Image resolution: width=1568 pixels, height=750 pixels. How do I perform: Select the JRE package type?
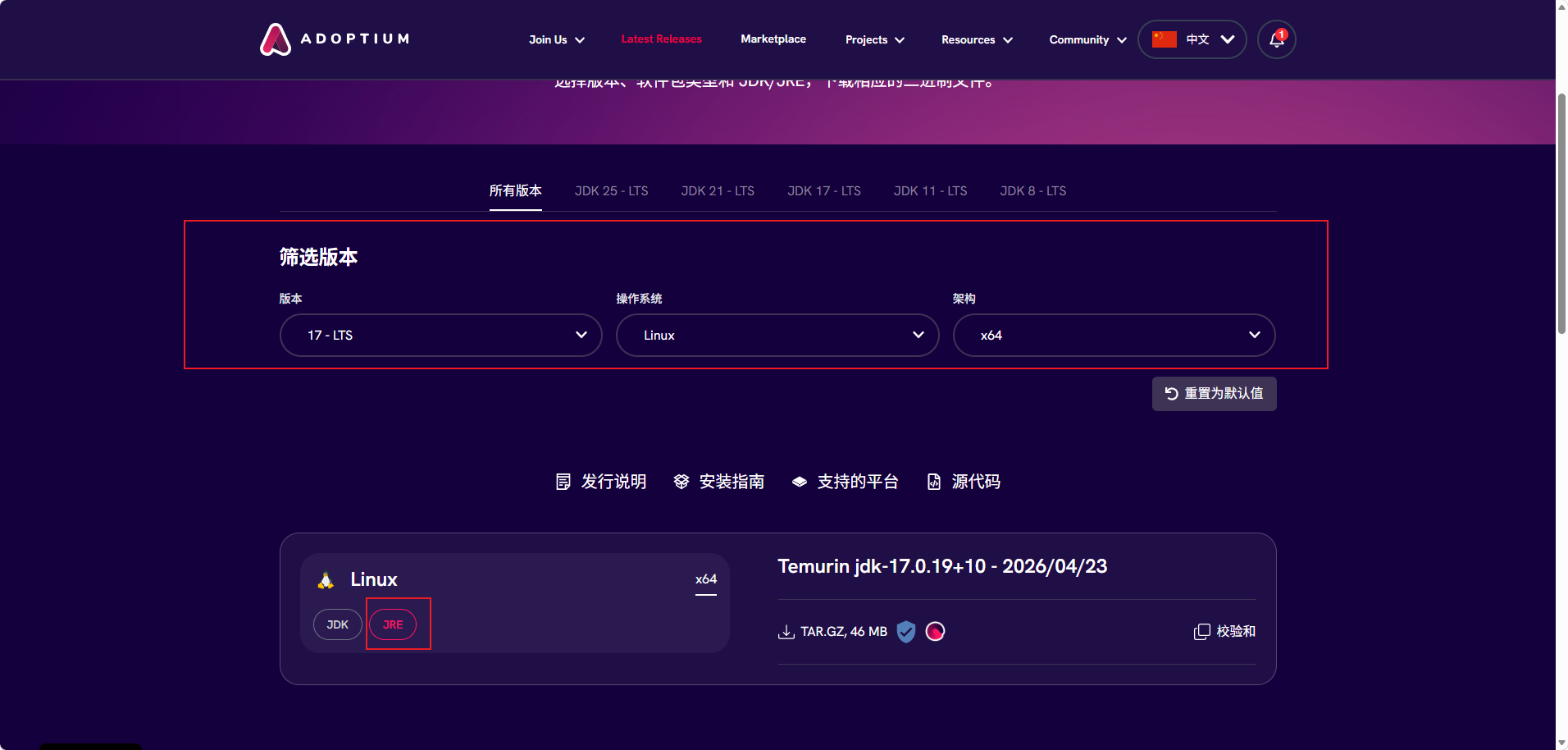pyautogui.click(x=393, y=624)
